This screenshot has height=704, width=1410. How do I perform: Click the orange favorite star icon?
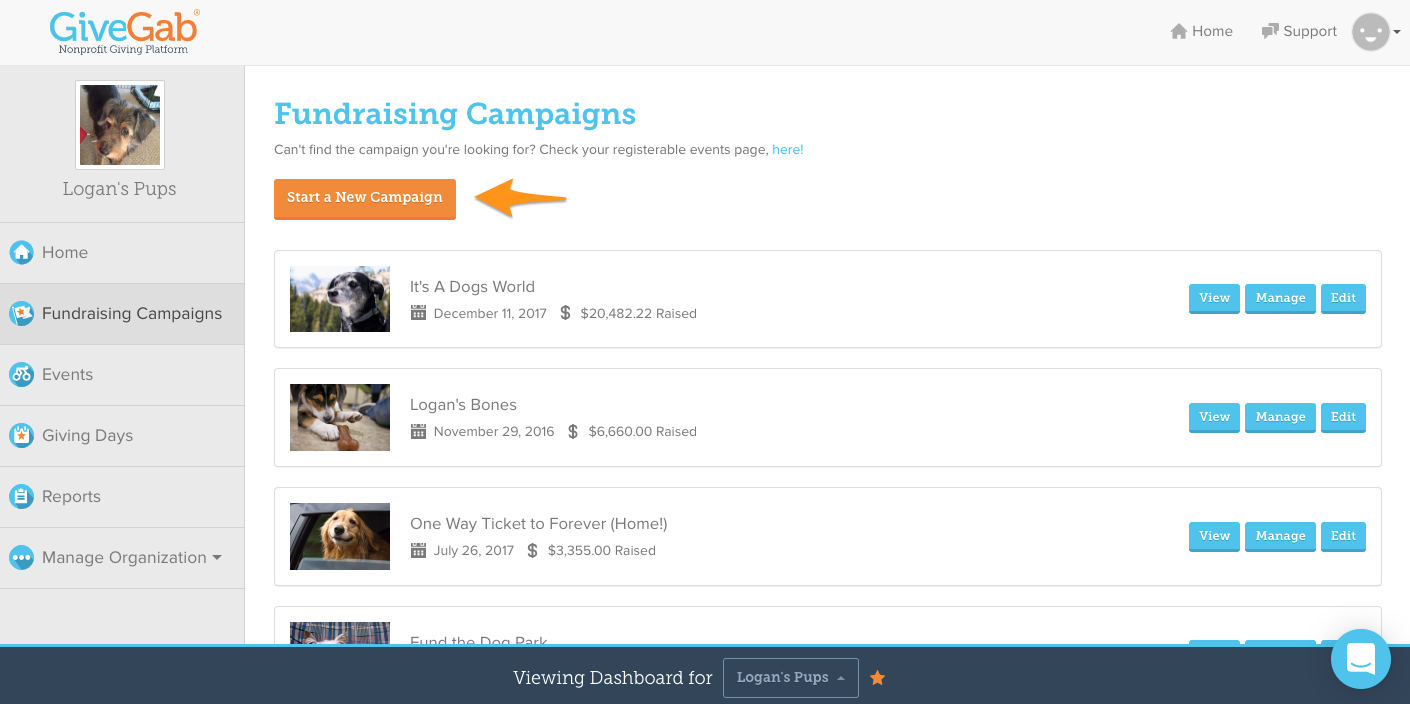point(877,678)
